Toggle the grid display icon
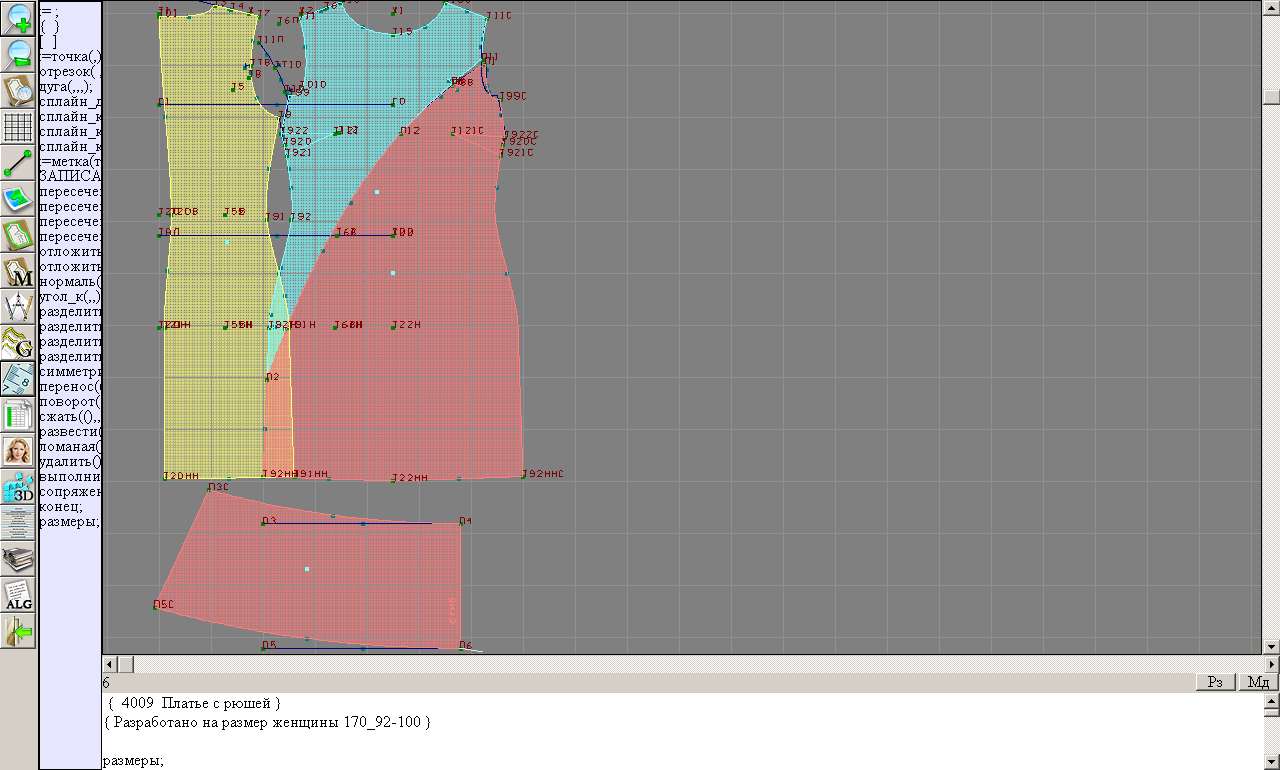Screen dimensions: 1280x770 tap(19, 127)
